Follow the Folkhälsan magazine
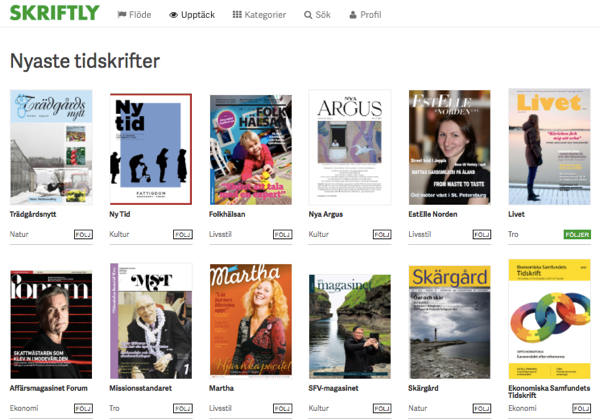 point(281,234)
